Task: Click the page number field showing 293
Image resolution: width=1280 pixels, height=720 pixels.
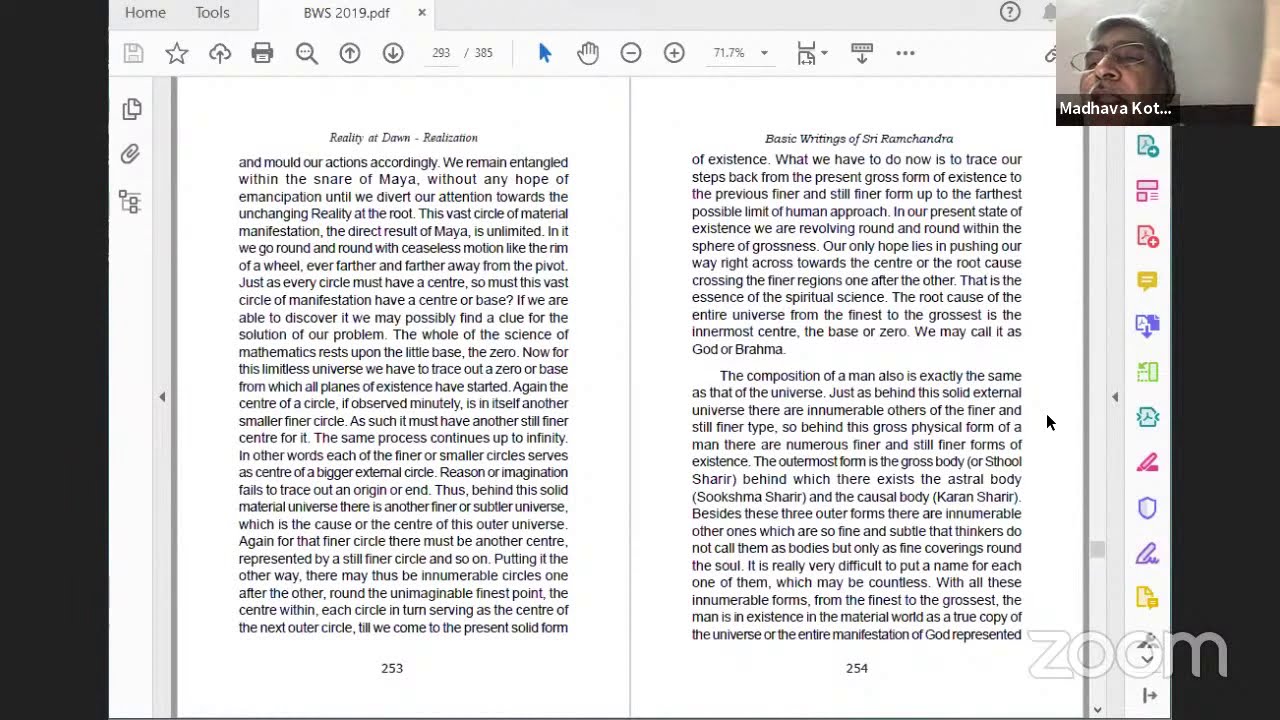Action: 441,53
